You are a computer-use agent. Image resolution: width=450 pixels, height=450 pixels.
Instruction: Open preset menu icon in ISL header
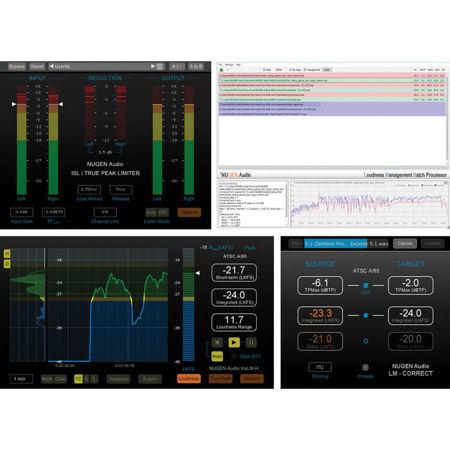click(160, 67)
